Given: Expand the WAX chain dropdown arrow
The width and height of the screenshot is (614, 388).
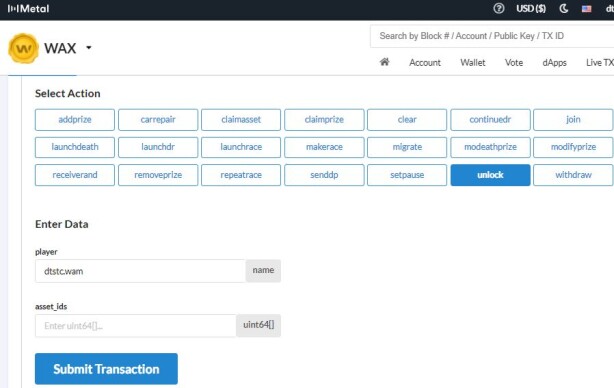Looking at the screenshot, I should pos(89,48).
